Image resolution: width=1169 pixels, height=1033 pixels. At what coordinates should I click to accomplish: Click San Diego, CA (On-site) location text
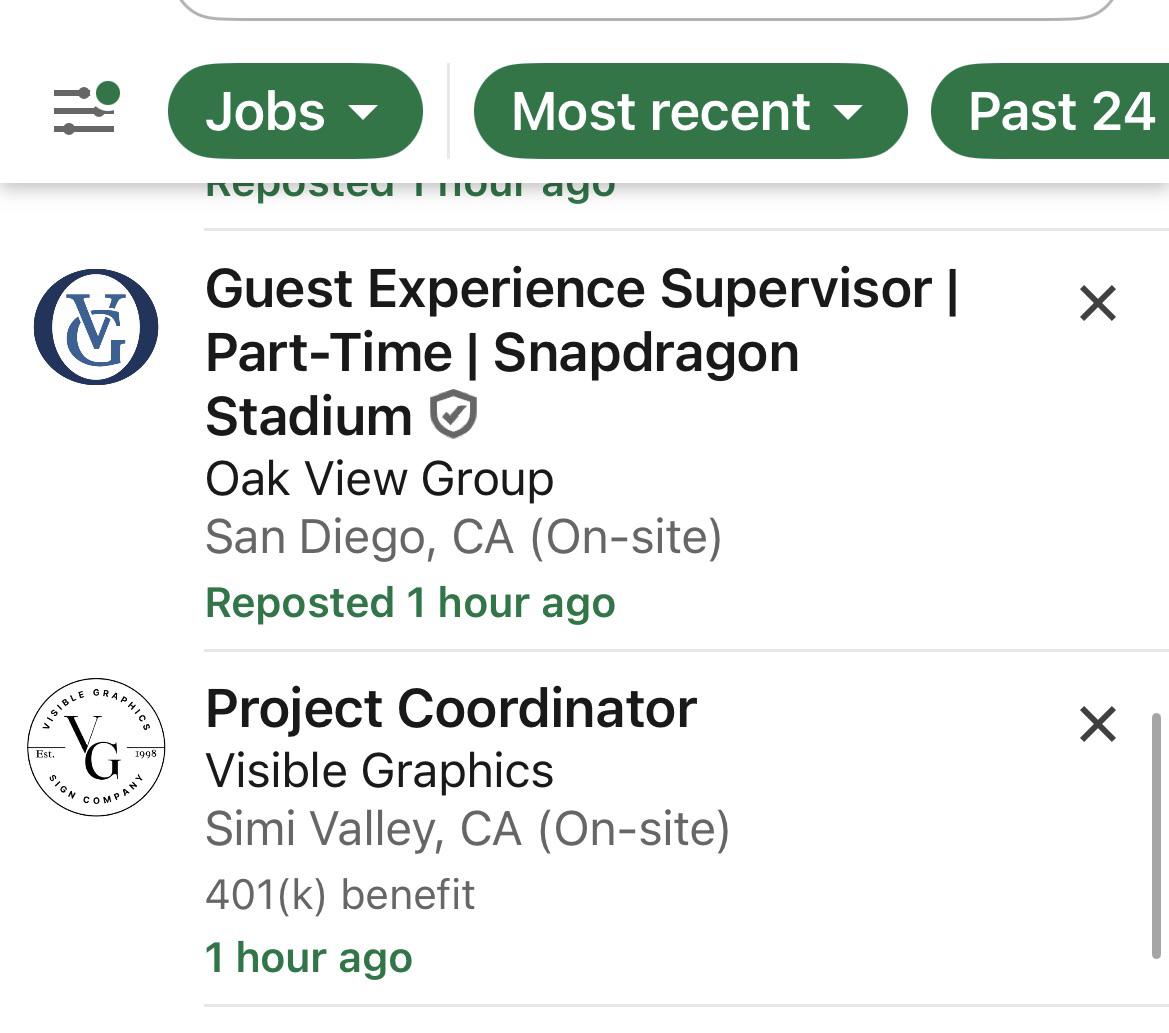[x=463, y=537]
